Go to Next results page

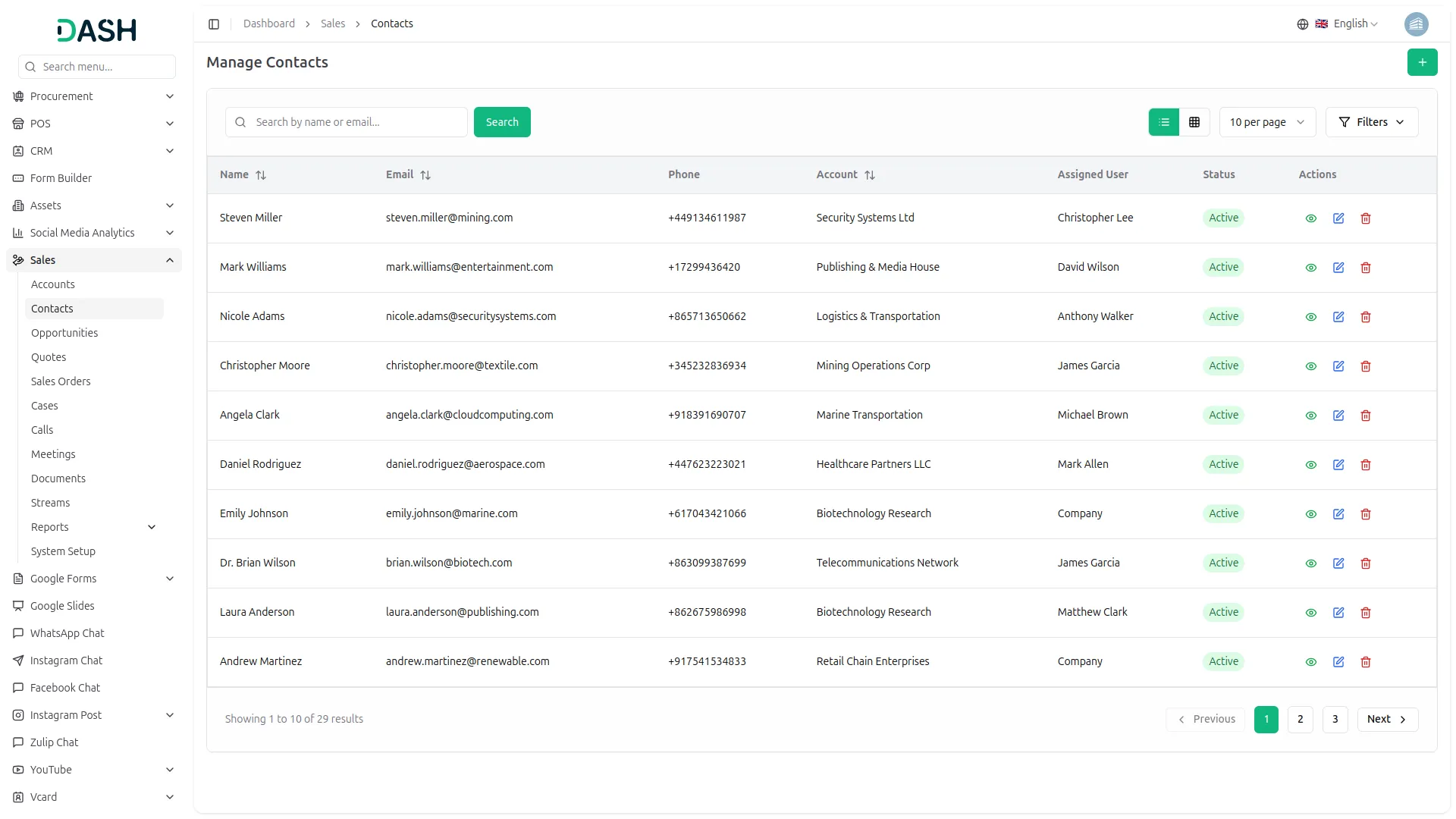(1387, 719)
